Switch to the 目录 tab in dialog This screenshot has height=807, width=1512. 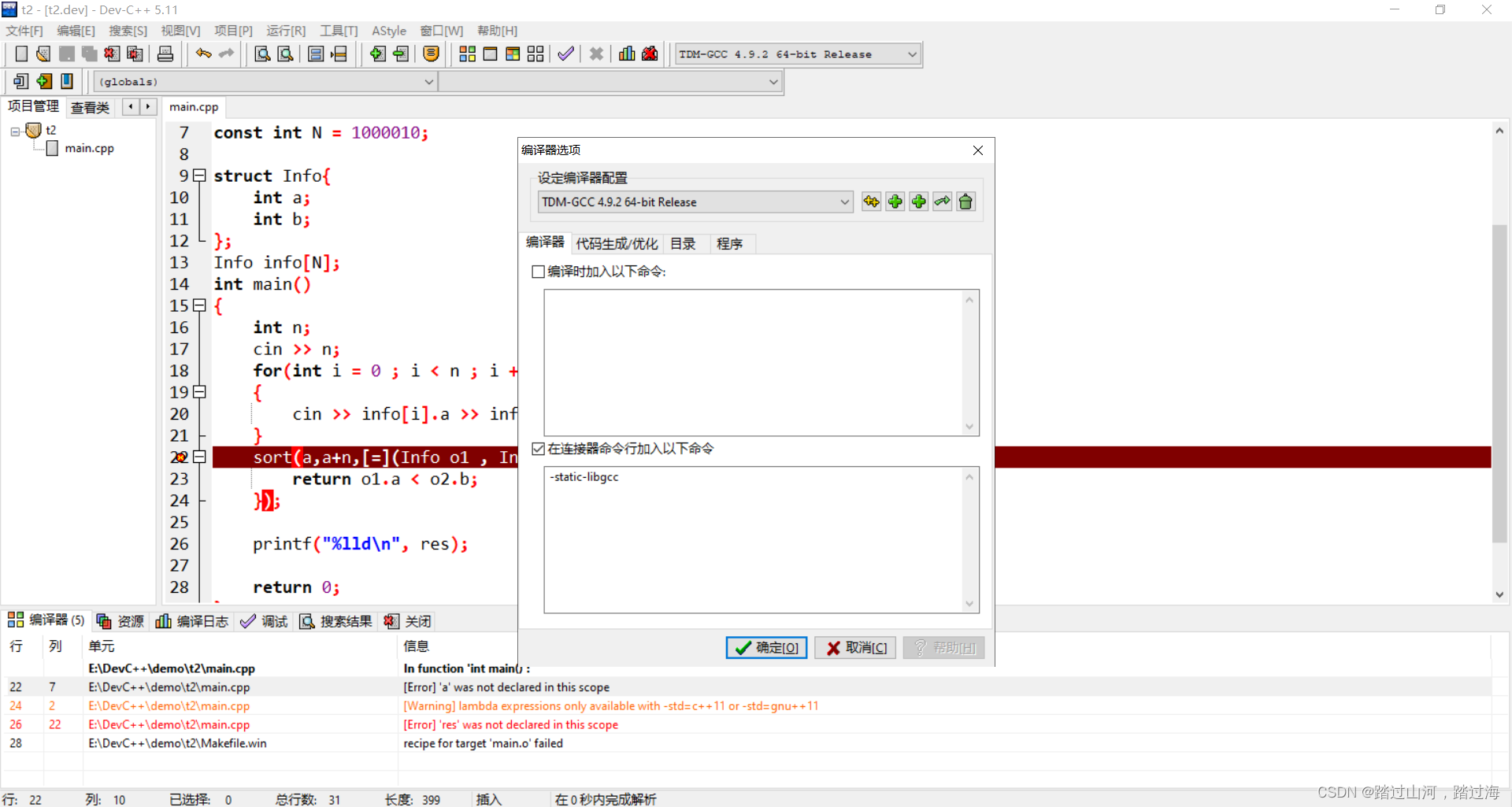(x=683, y=244)
